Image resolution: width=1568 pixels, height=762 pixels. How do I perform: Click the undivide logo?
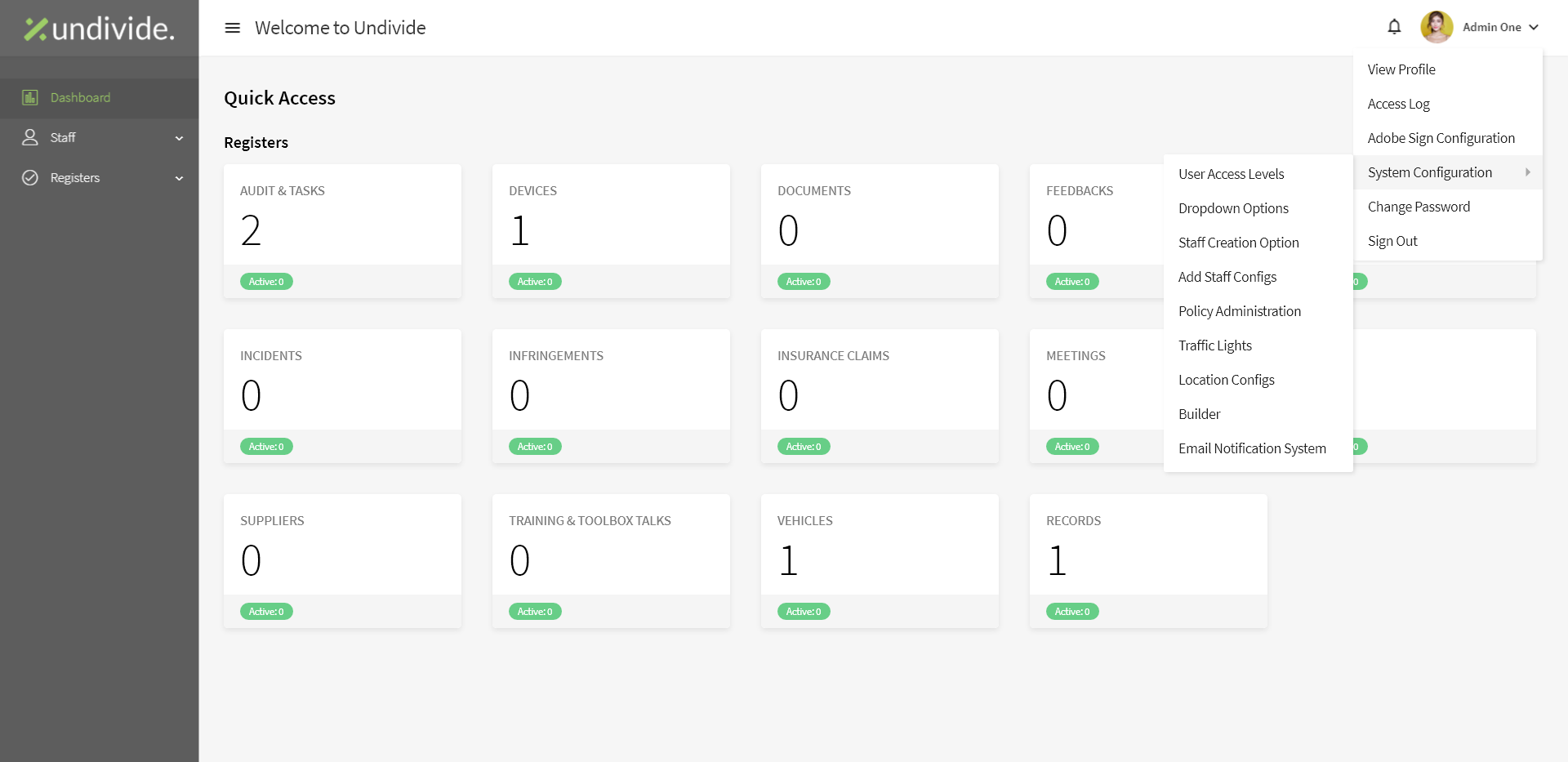(99, 29)
